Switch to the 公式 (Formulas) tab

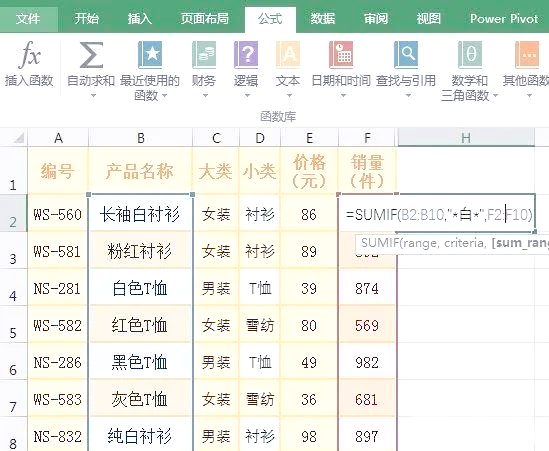click(x=270, y=19)
